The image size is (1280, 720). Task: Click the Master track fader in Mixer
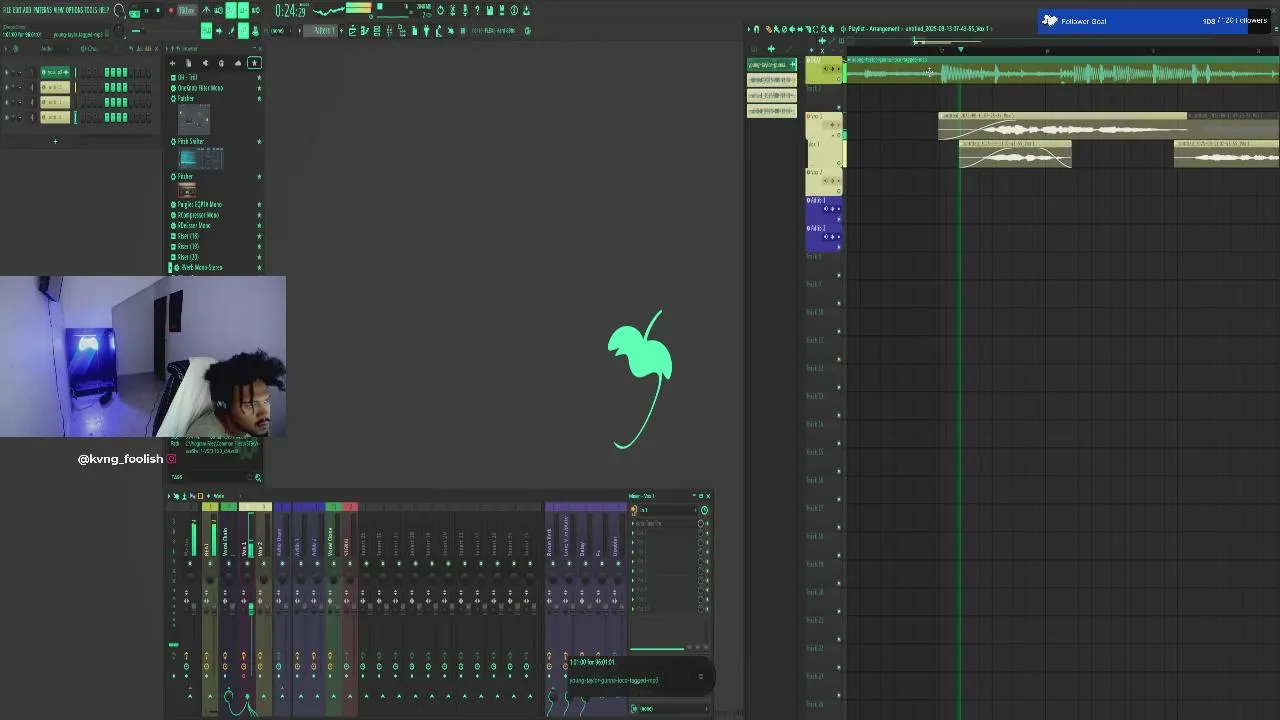click(x=194, y=606)
